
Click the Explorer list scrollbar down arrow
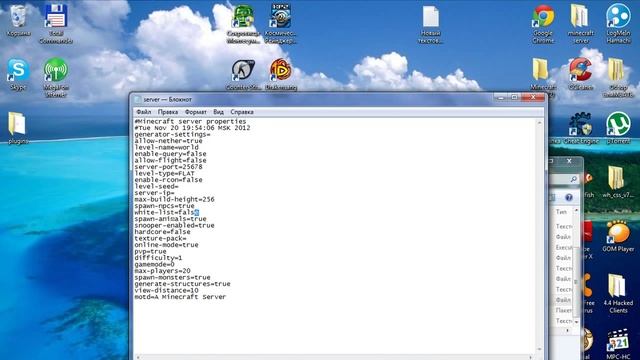[x=576, y=322]
